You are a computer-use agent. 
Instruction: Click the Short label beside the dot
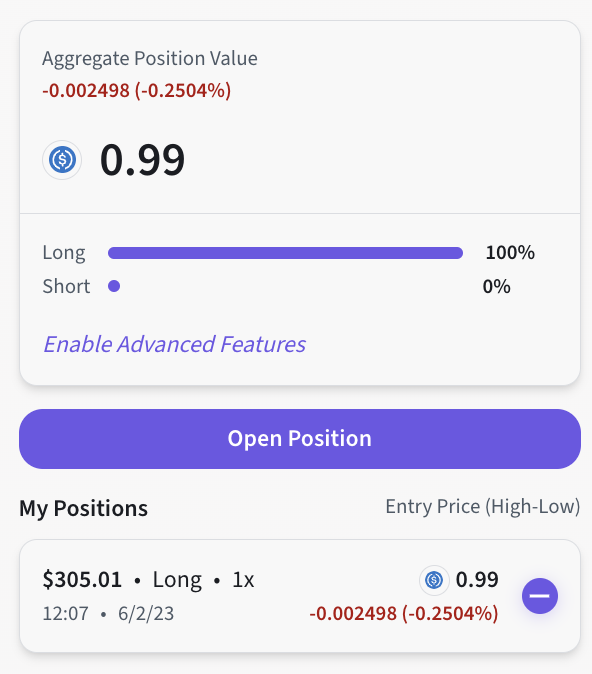tap(66, 286)
